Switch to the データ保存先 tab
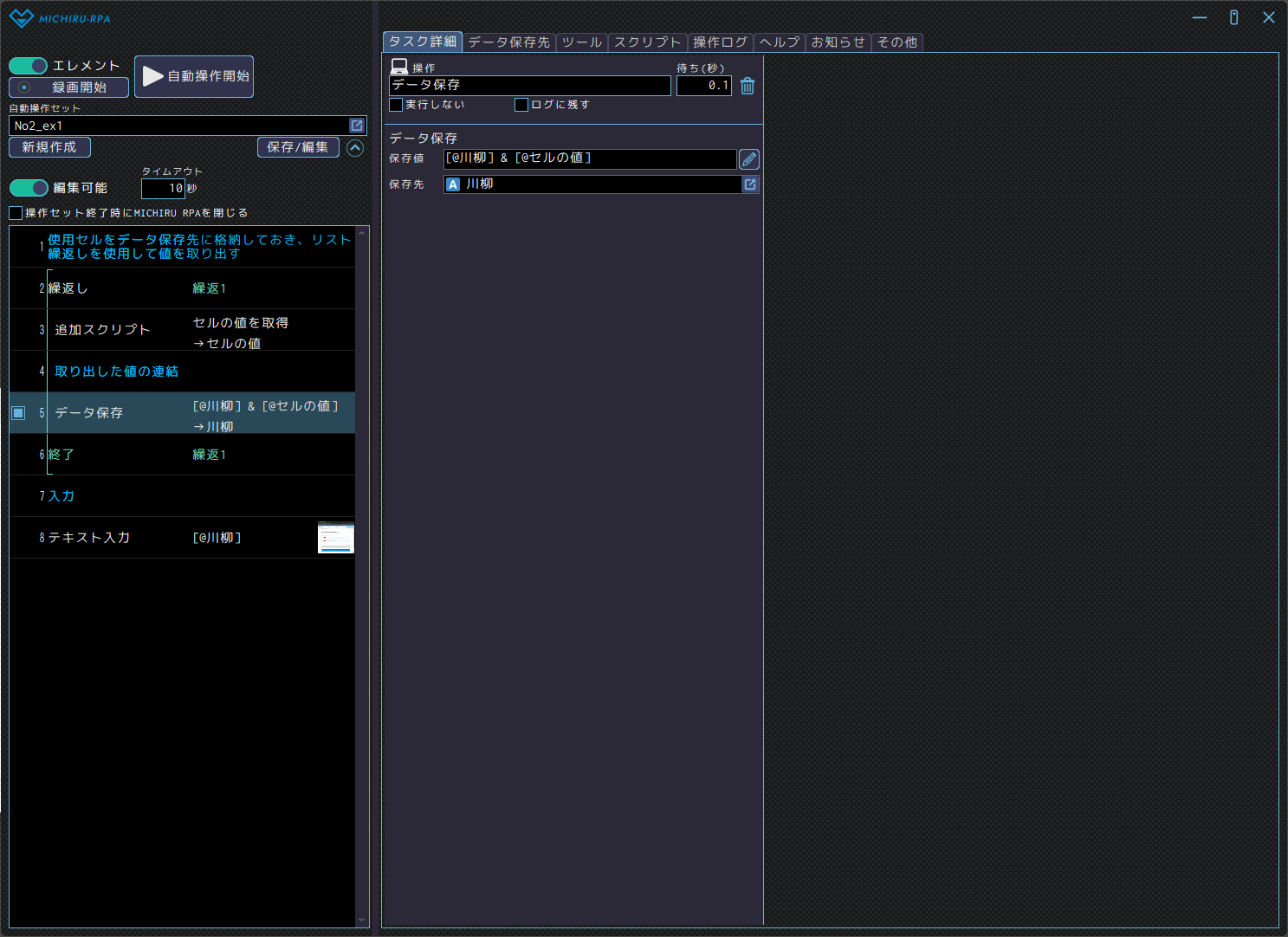The width and height of the screenshot is (1288, 937). [508, 42]
